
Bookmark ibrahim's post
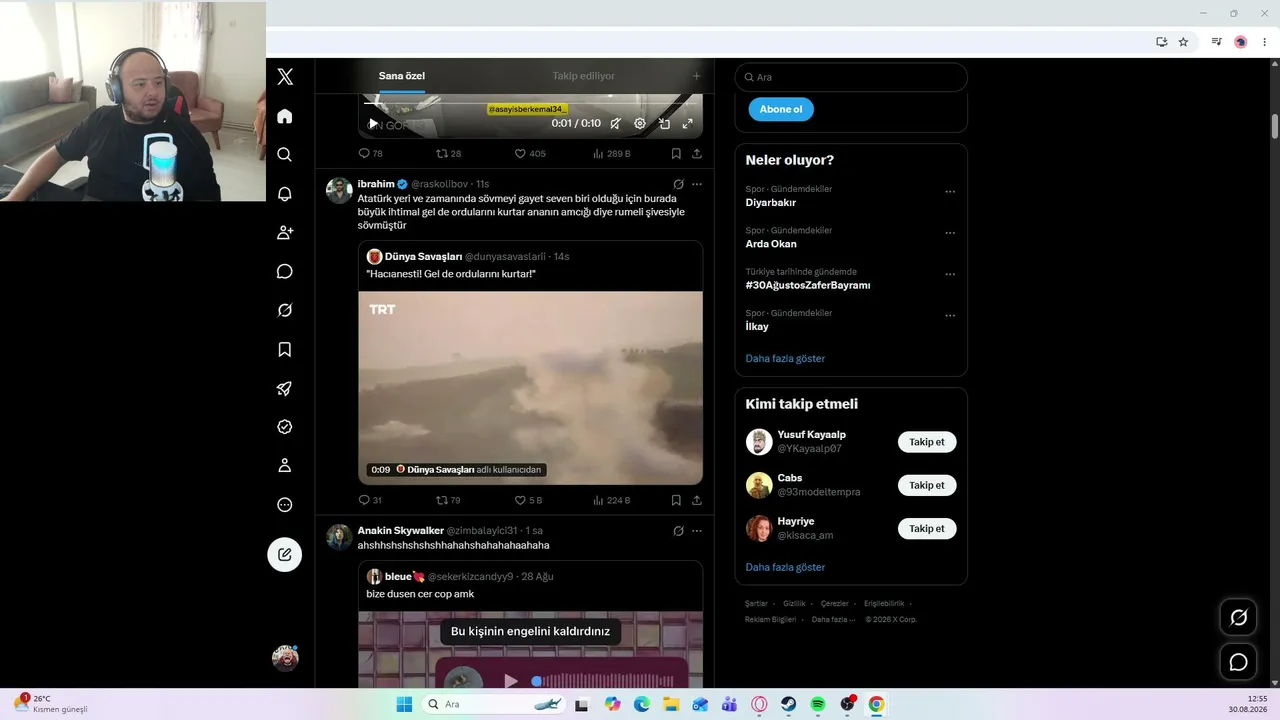click(676, 500)
